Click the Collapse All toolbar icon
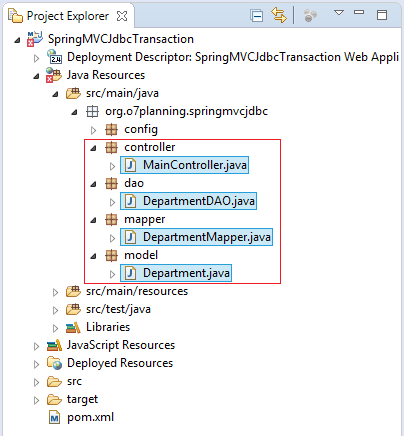 click(257, 16)
